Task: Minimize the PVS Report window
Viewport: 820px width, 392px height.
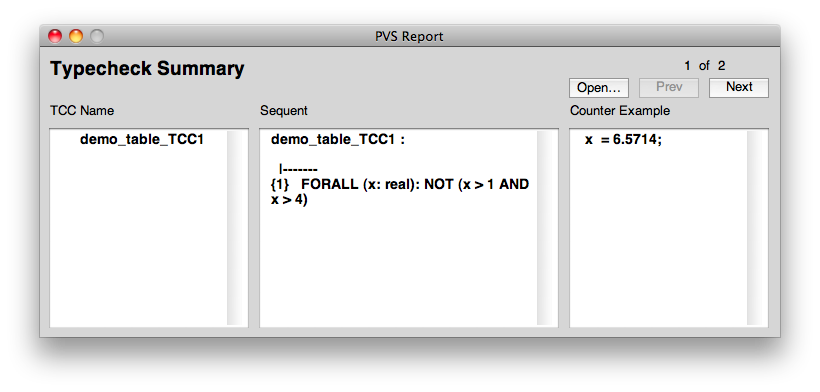Action: click(x=76, y=36)
